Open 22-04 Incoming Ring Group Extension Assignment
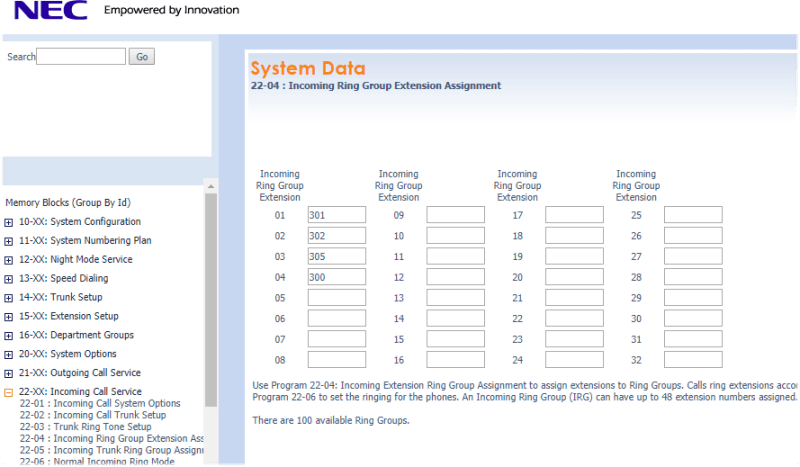 point(112,438)
